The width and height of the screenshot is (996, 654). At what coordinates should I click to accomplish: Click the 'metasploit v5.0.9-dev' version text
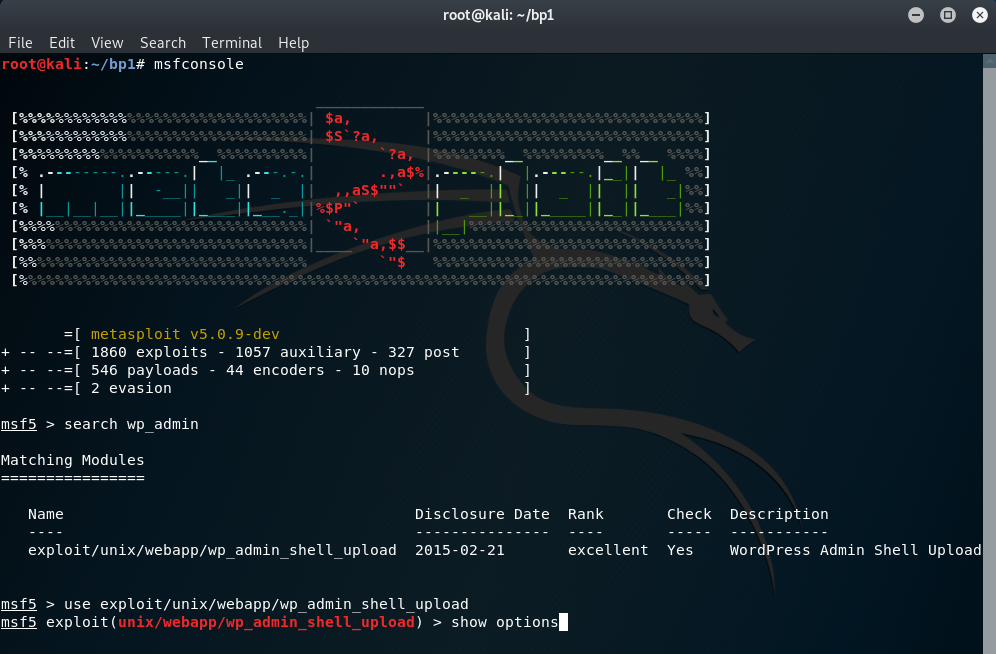point(185,334)
